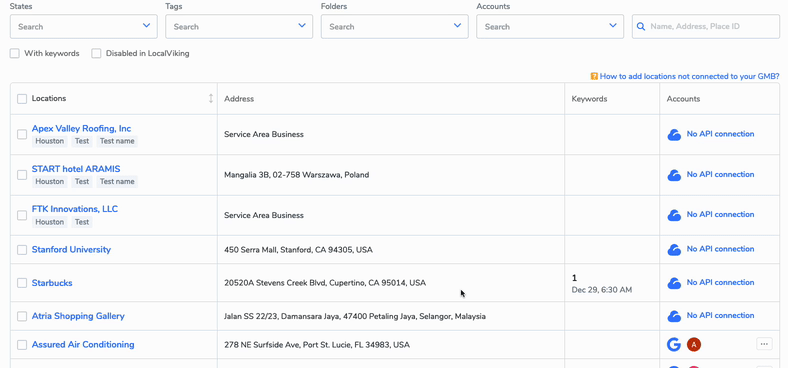Open the Tags search dropdown
The image size is (788, 368).
click(239, 27)
